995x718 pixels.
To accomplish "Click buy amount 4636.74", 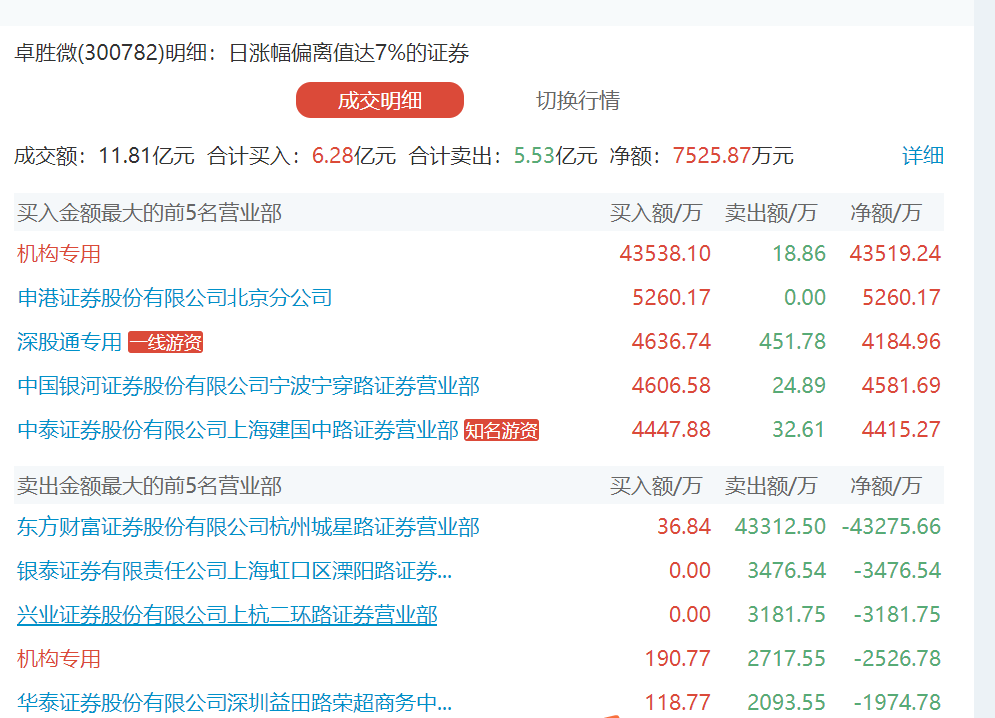I will click(671, 342).
